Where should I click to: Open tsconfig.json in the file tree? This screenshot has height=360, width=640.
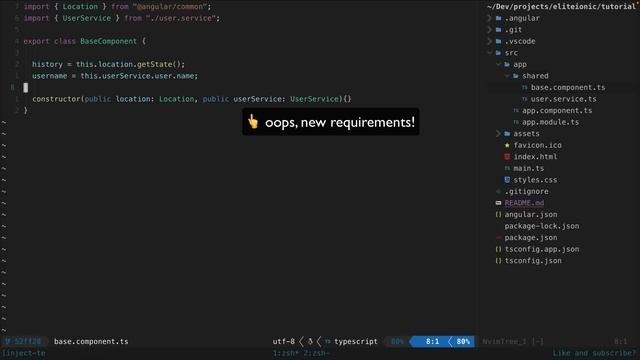533,260
